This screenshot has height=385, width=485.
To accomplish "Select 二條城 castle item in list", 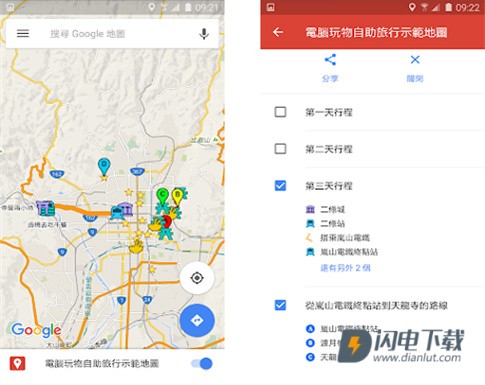I will pyautogui.click(x=325, y=209).
